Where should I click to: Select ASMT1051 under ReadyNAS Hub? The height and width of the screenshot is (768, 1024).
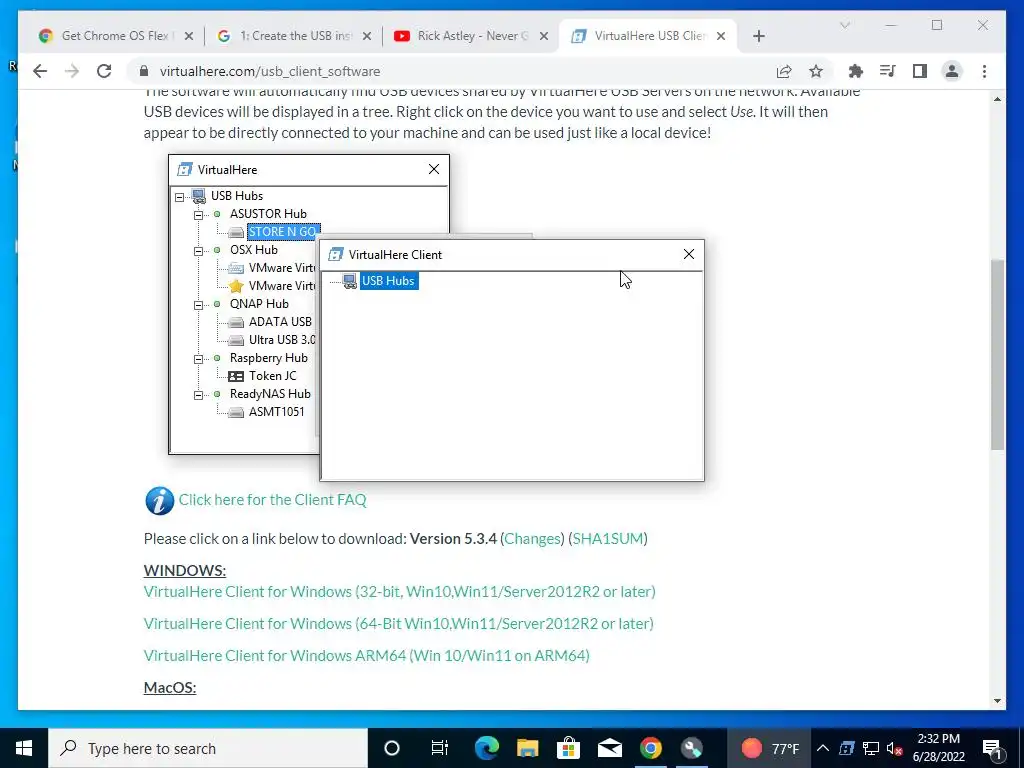point(276,412)
